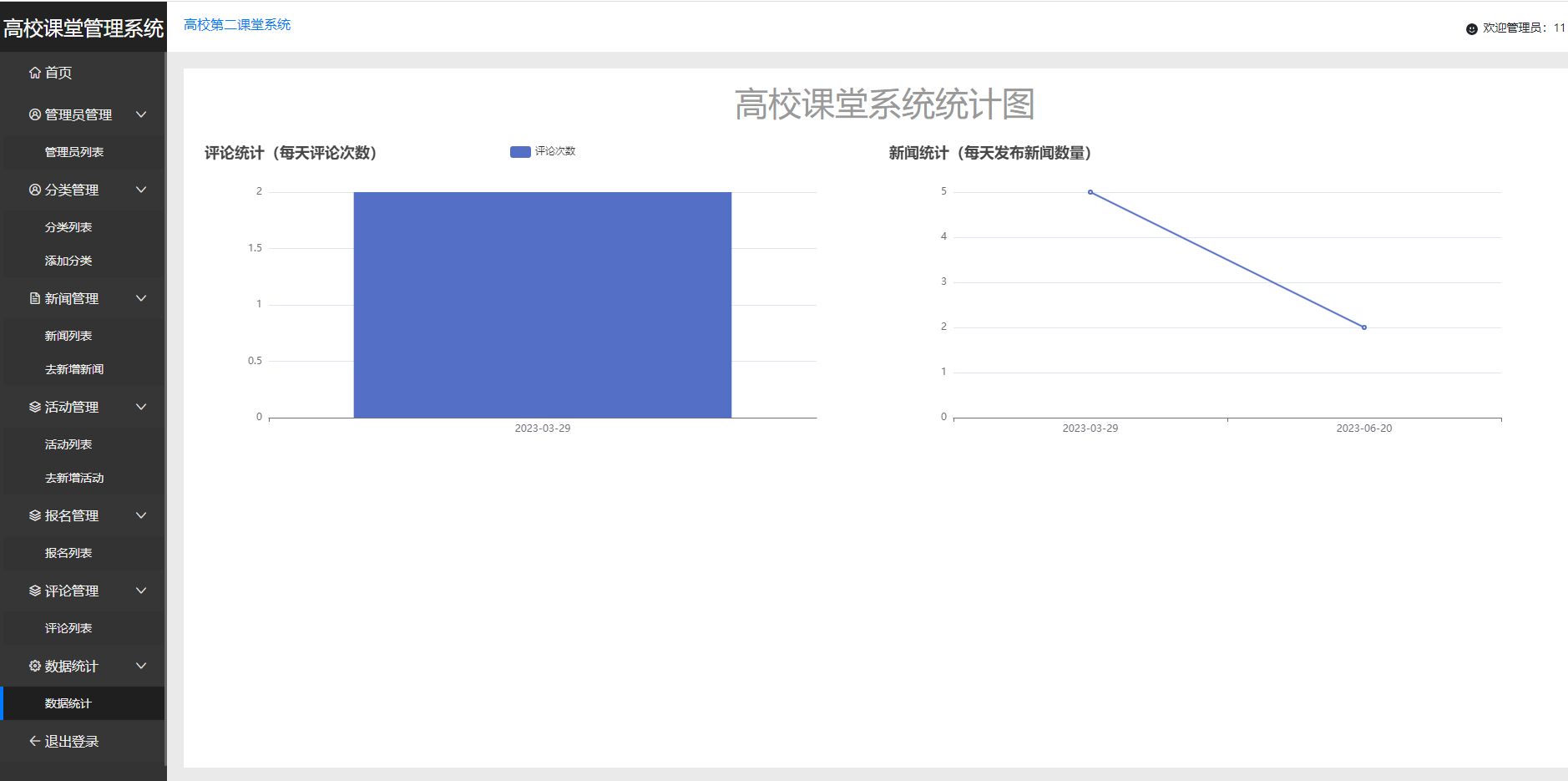Click the line chart point at 2023-03-29

pyautogui.click(x=1090, y=192)
